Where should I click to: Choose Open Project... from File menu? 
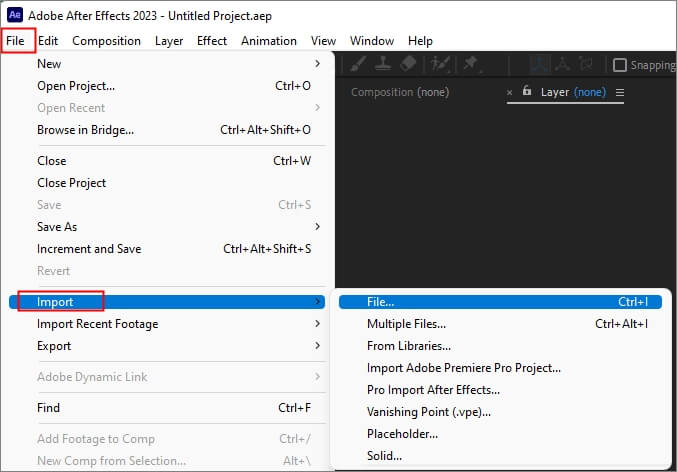click(x=167, y=86)
